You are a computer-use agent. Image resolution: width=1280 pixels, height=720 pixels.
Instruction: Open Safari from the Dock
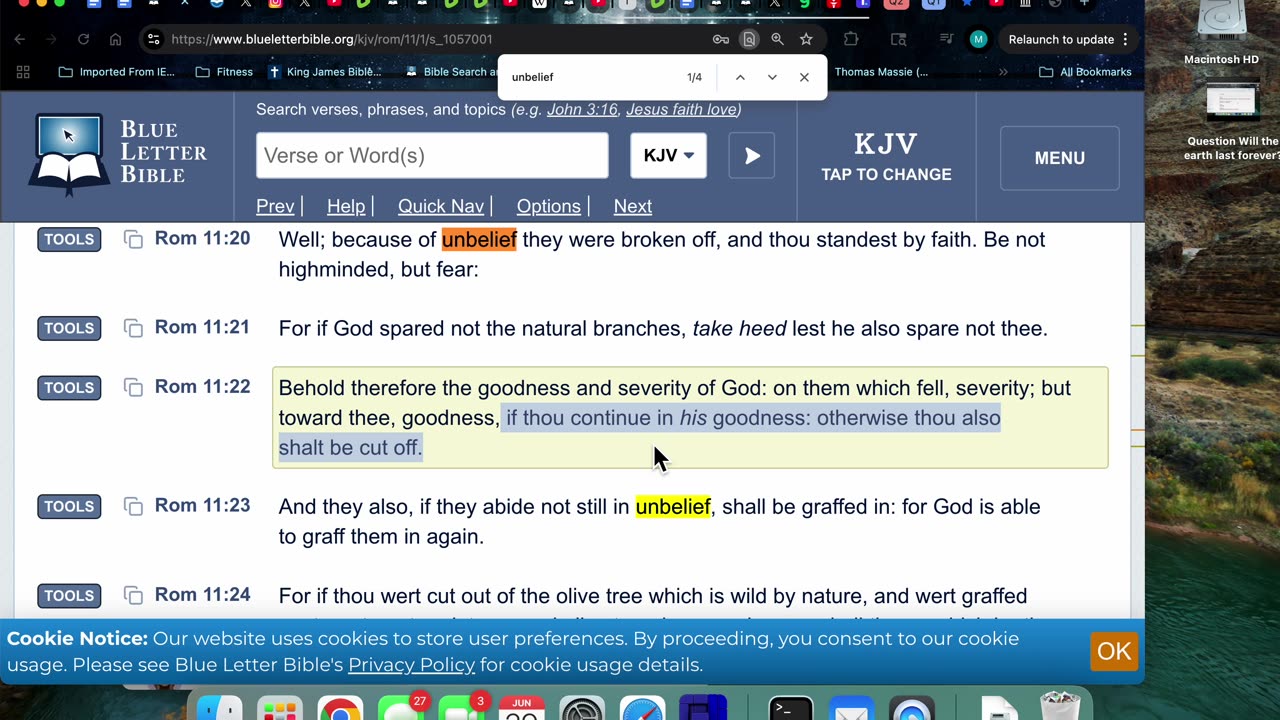642,711
